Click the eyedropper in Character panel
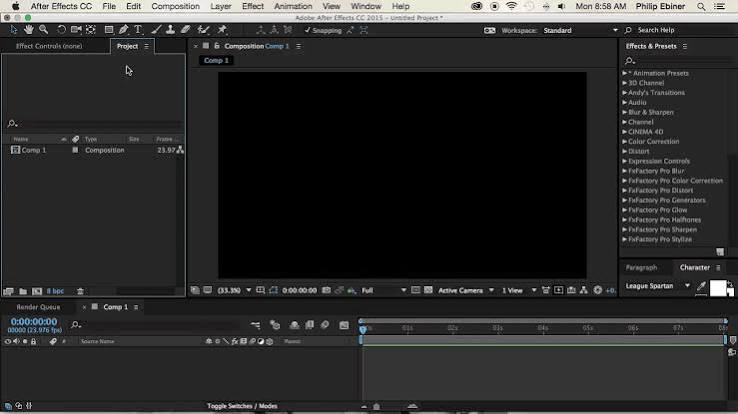The height and width of the screenshot is (414, 738). click(701, 286)
